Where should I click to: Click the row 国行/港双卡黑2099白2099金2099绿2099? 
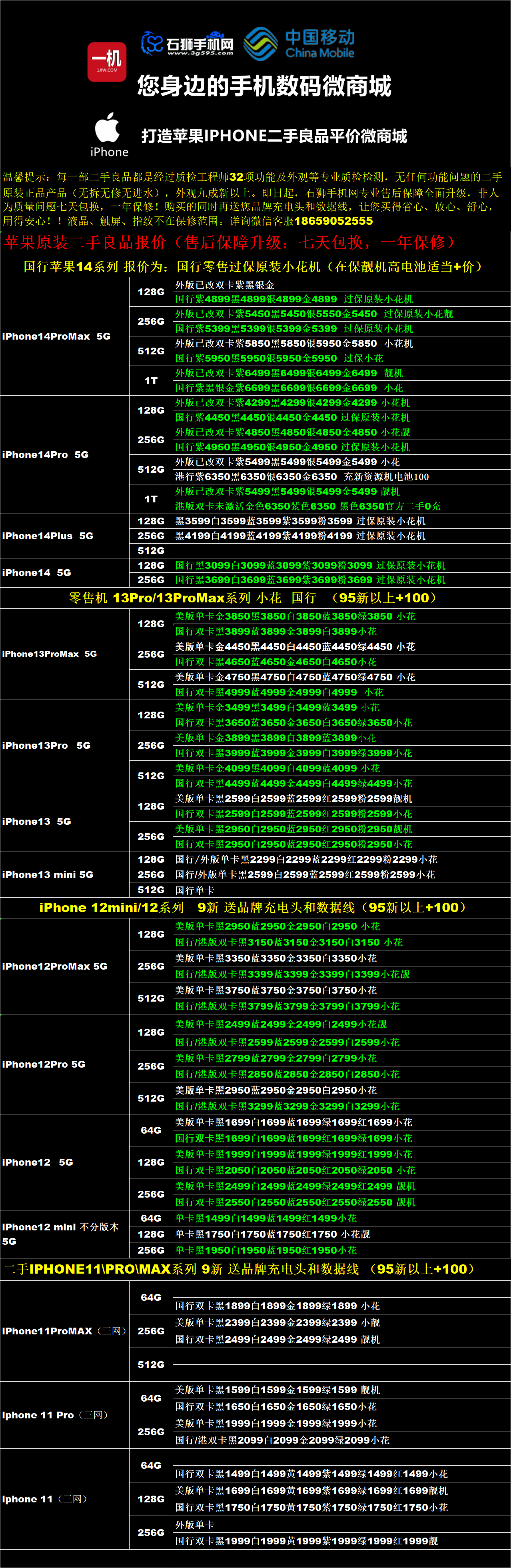(x=341, y=1440)
